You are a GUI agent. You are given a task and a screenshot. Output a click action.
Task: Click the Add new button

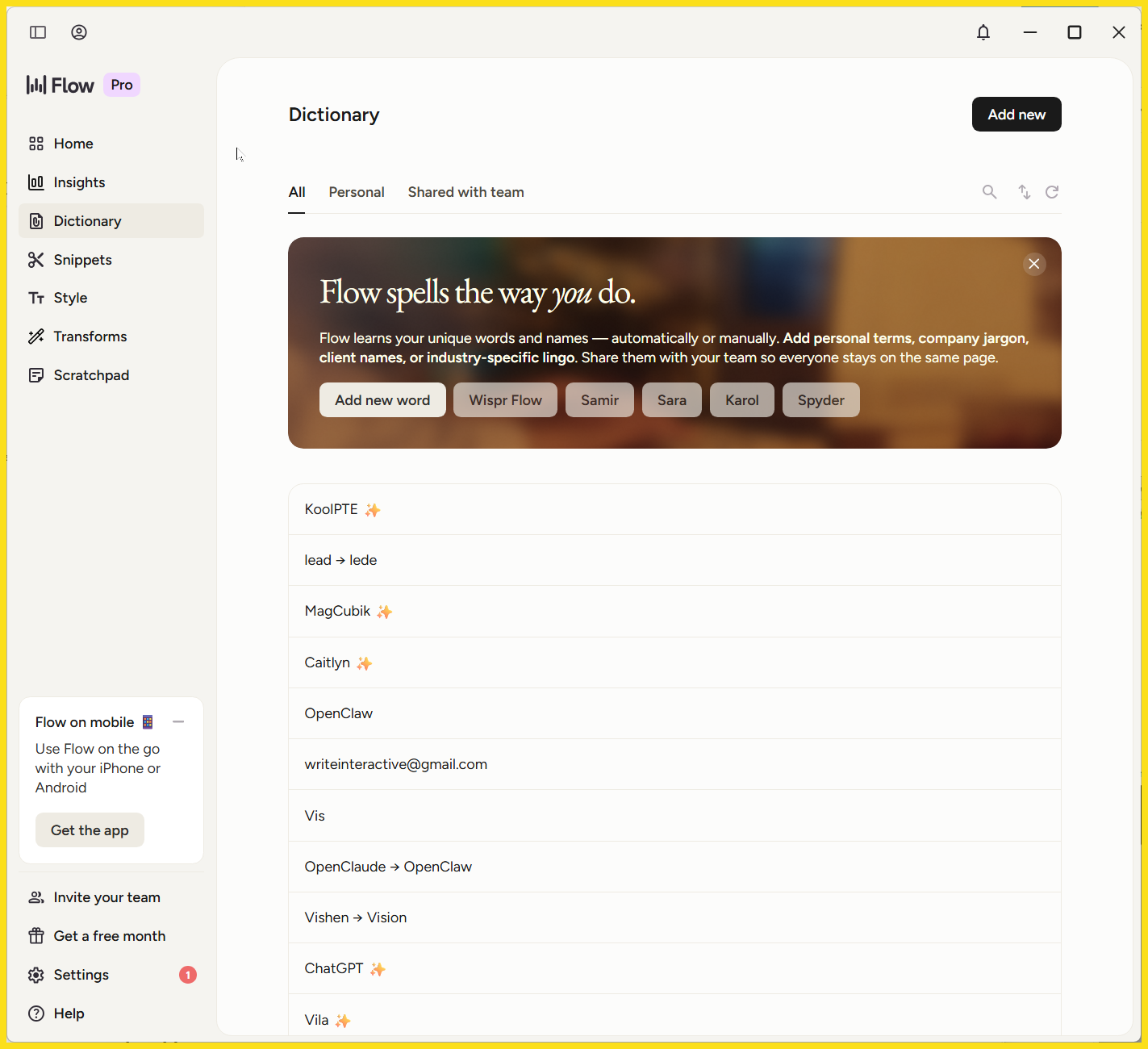click(x=1017, y=115)
